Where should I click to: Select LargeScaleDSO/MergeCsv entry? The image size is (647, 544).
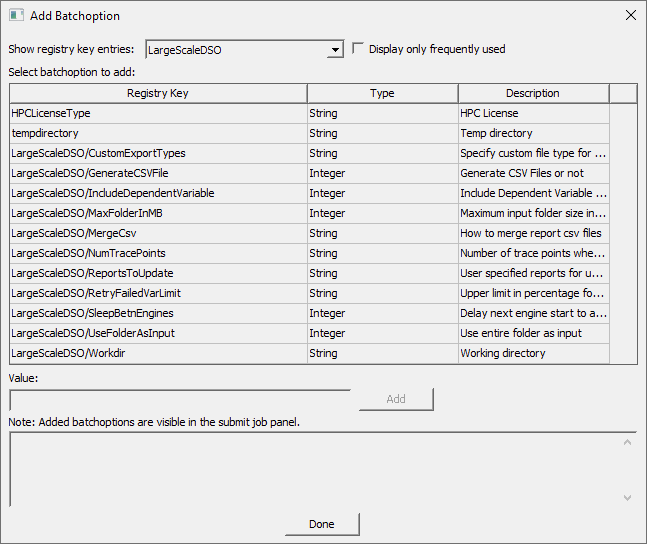[x=158, y=233]
